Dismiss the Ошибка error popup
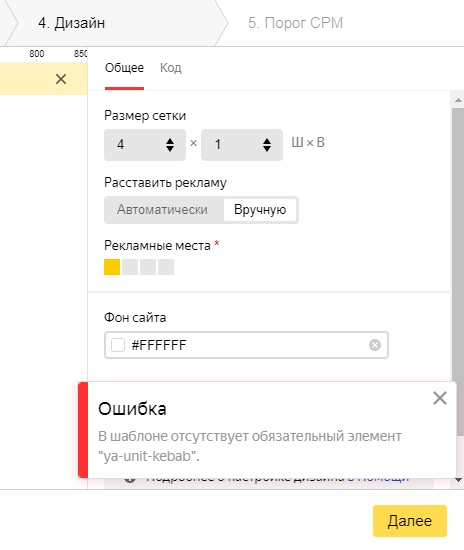This screenshot has height=550, width=464. tap(439, 398)
